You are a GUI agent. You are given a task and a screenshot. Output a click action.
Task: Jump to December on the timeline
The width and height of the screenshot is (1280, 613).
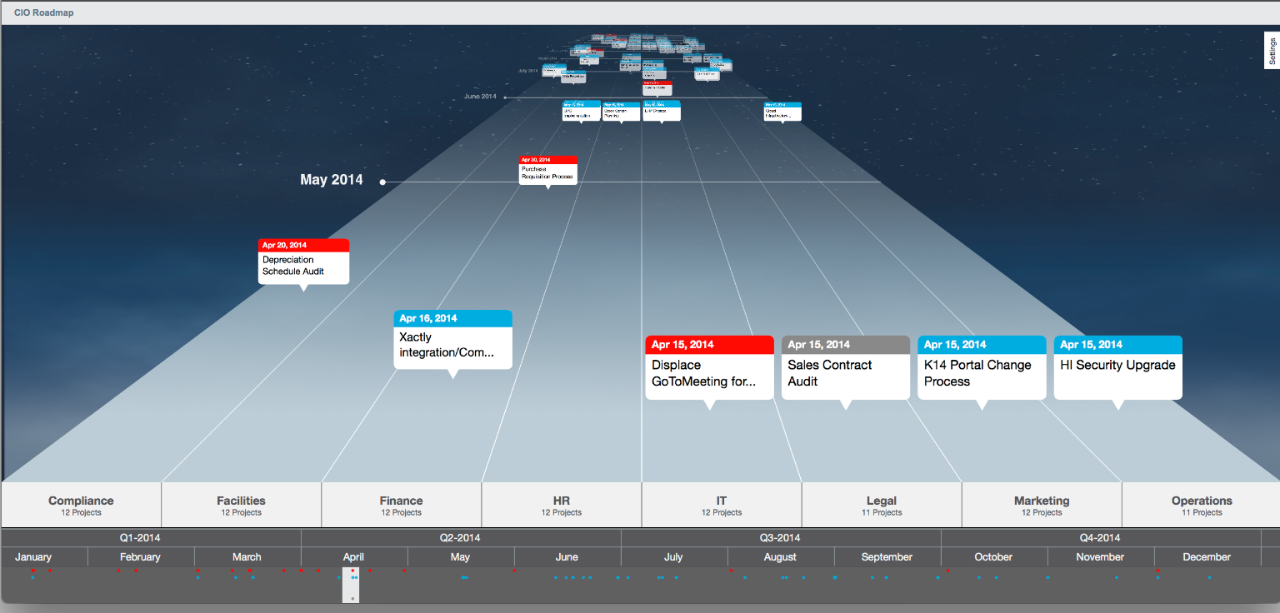click(x=1207, y=557)
